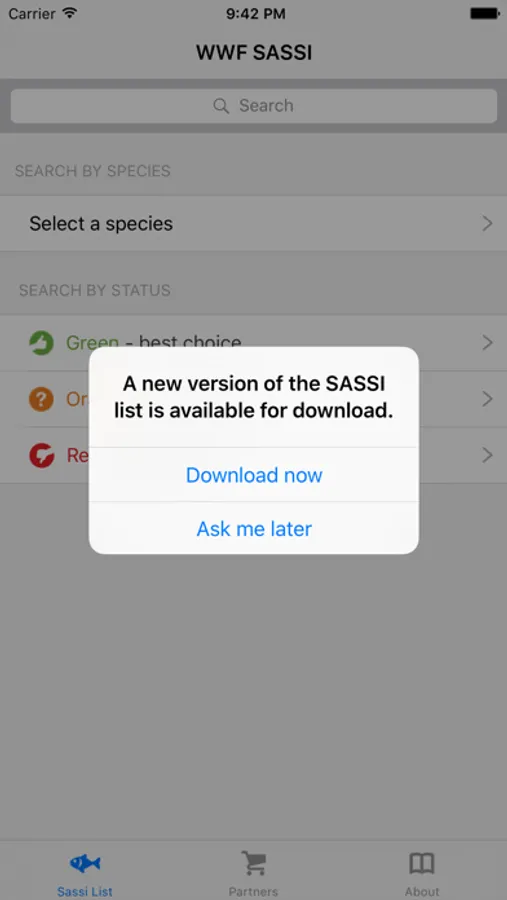Select the red thumbs-down status icon

[x=41, y=456]
